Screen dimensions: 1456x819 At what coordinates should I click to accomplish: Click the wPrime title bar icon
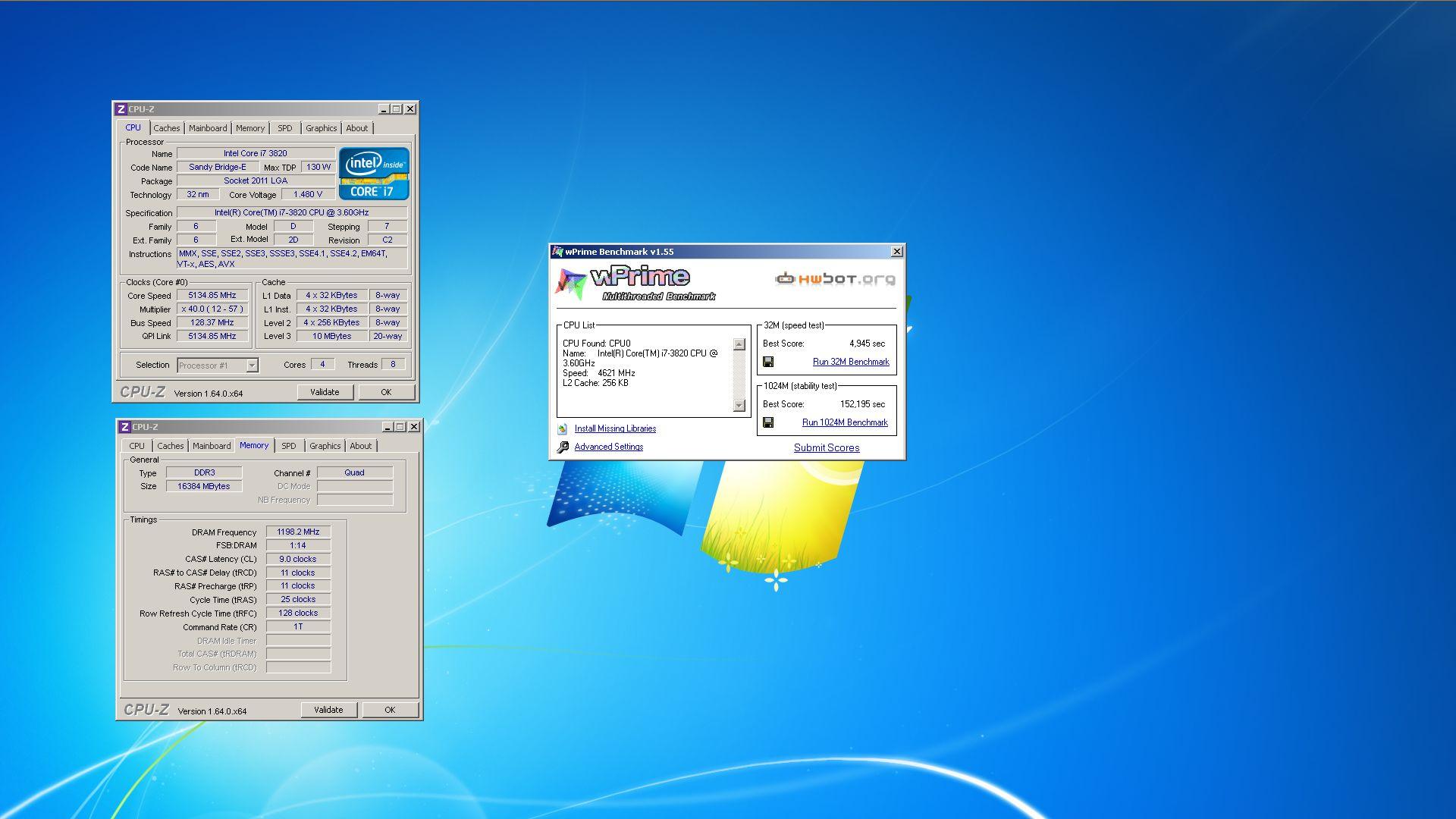(558, 252)
